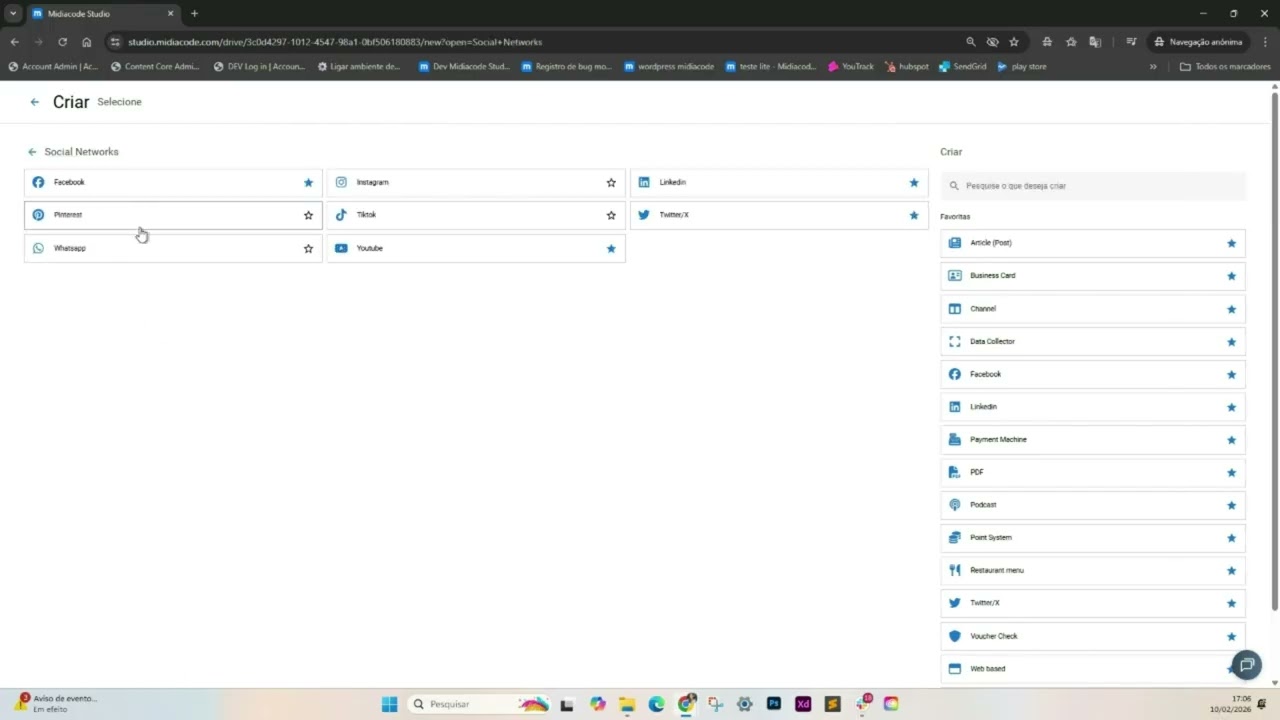Mark Tiktok as favorite star
The width and height of the screenshot is (1280, 720).
click(611, 215)
